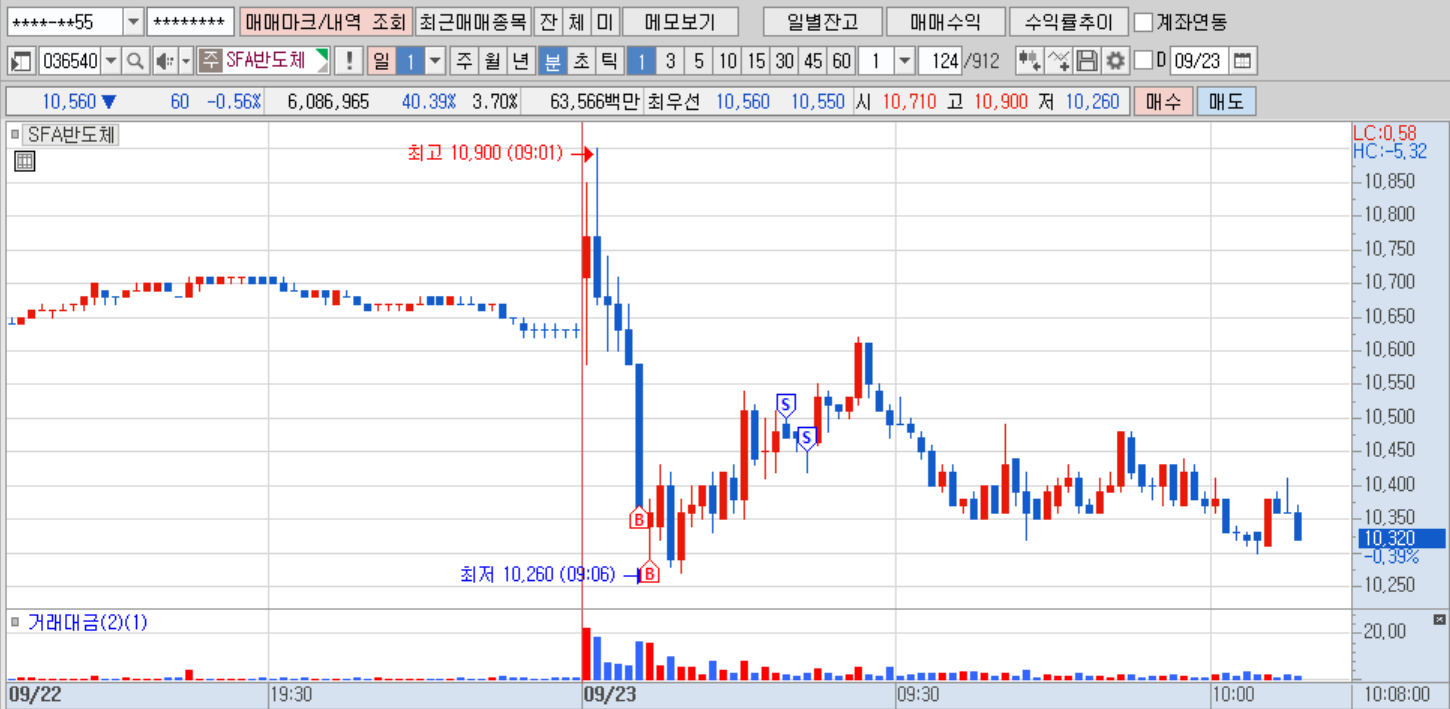
Task: Select the 초 second chart toggle
Action: (x=580, y=61)
